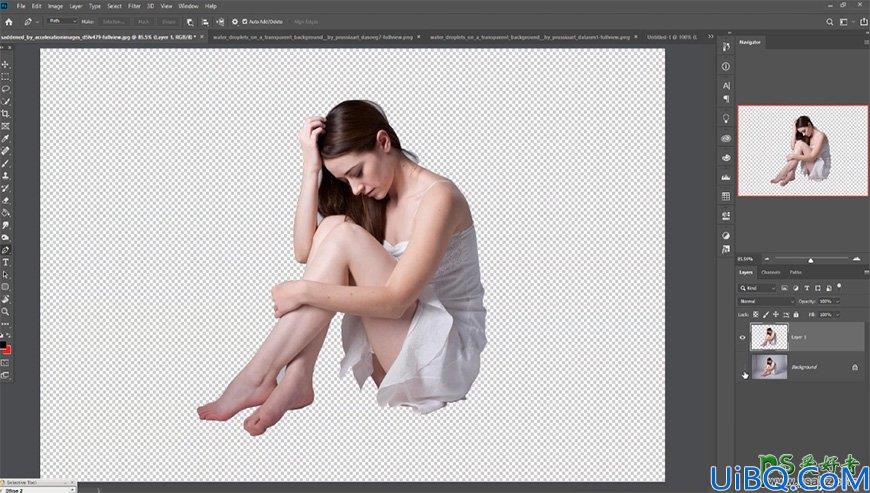Toggle Auto Add/Delete checkbox

tap(245, 22)
